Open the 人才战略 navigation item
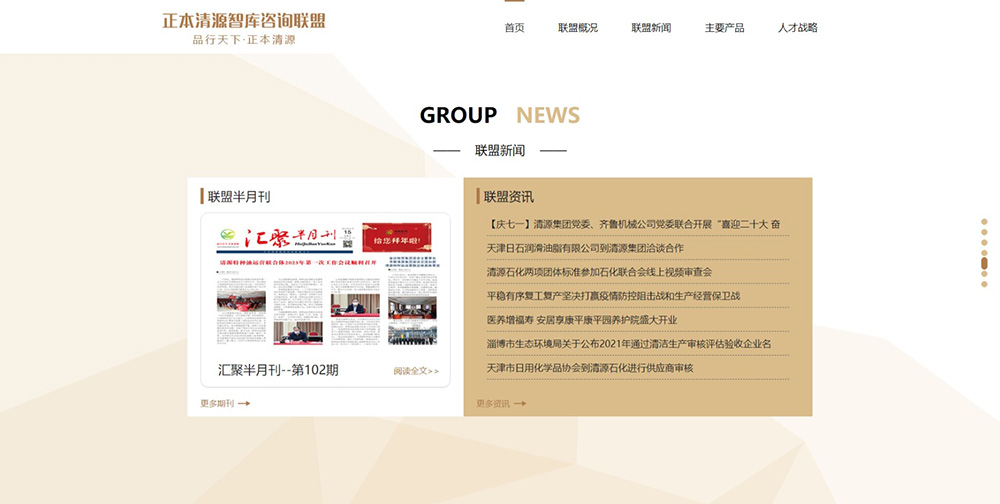This screenshot has height=504, width=1000. [x=797, y=28]
